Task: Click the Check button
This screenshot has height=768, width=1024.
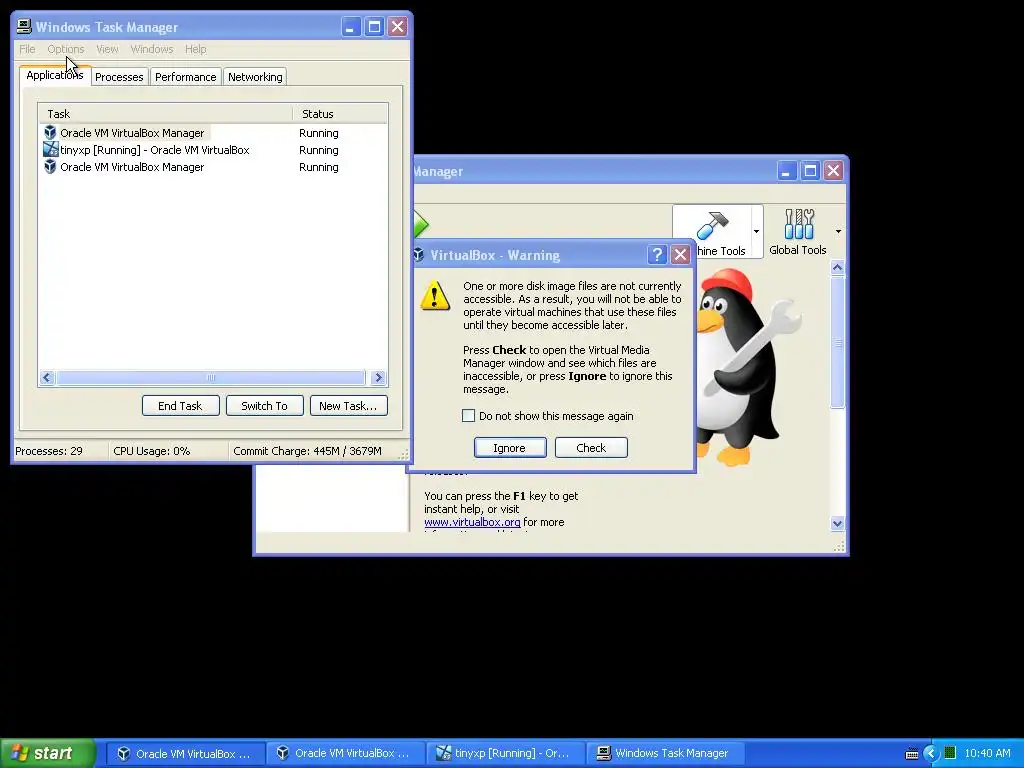Action: [591, 448]
